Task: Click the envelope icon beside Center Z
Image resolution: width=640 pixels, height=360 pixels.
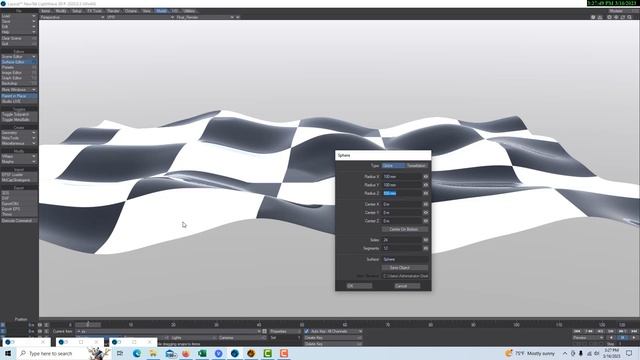Action: tap(426, 221)
